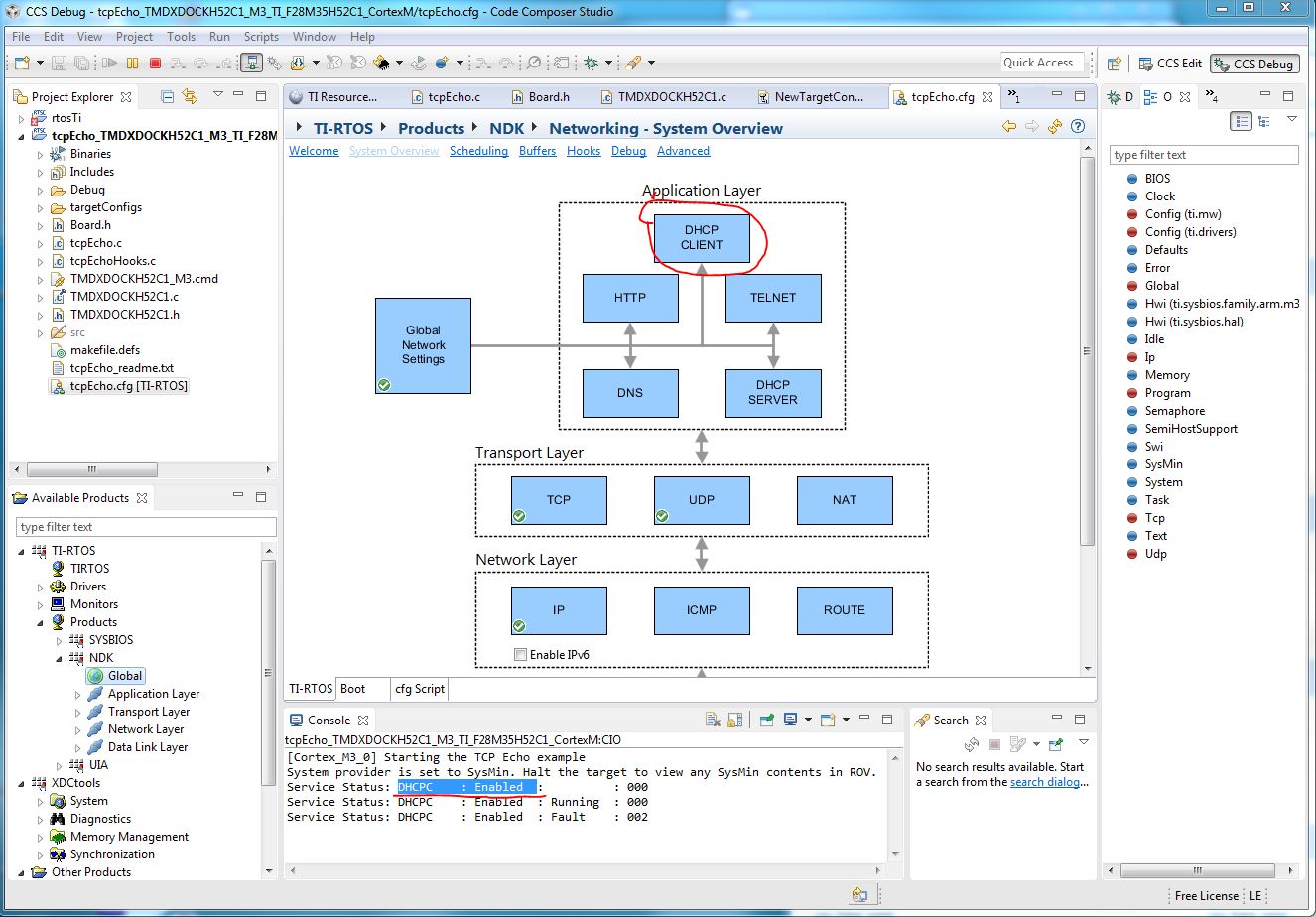This screenshot has width=1316, height=917.
Task: Click the Quick Access field
Action: [1040, 63]
